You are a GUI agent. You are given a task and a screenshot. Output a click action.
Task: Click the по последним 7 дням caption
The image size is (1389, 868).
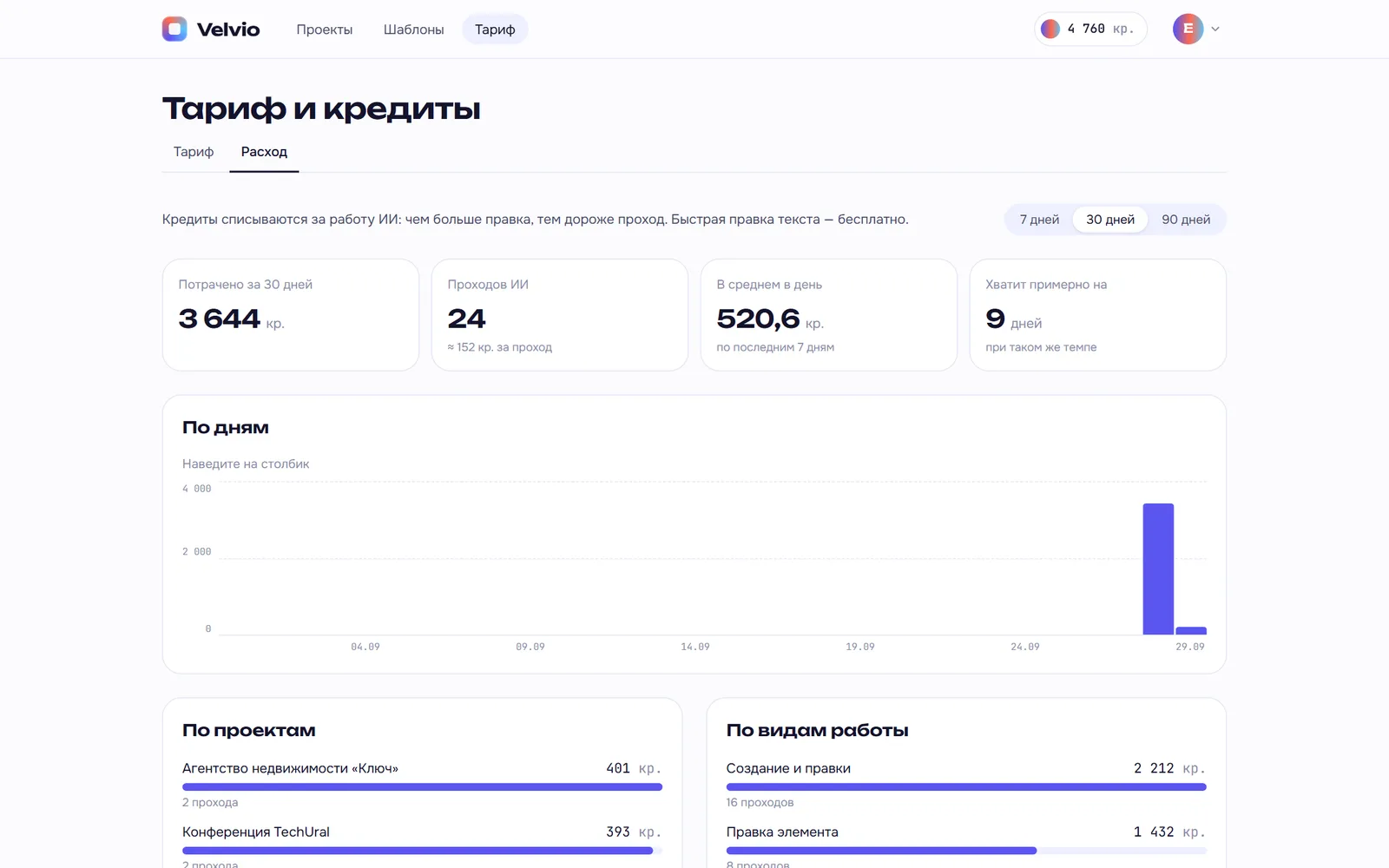[x=775, y=347]
